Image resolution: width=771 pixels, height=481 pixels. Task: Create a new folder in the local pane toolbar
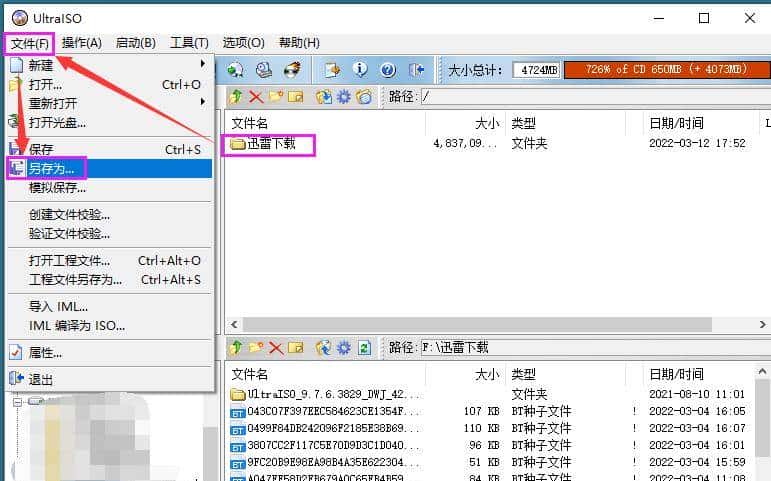(256, 348)
